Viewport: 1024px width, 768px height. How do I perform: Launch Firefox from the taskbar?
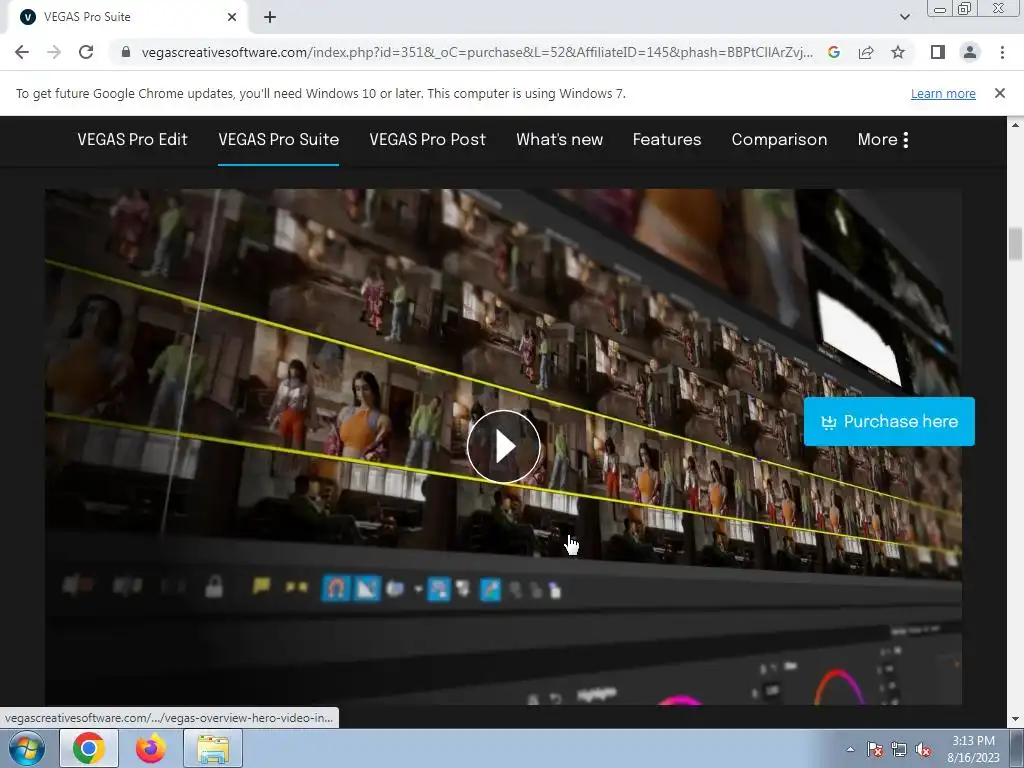[x=150, y=748]
